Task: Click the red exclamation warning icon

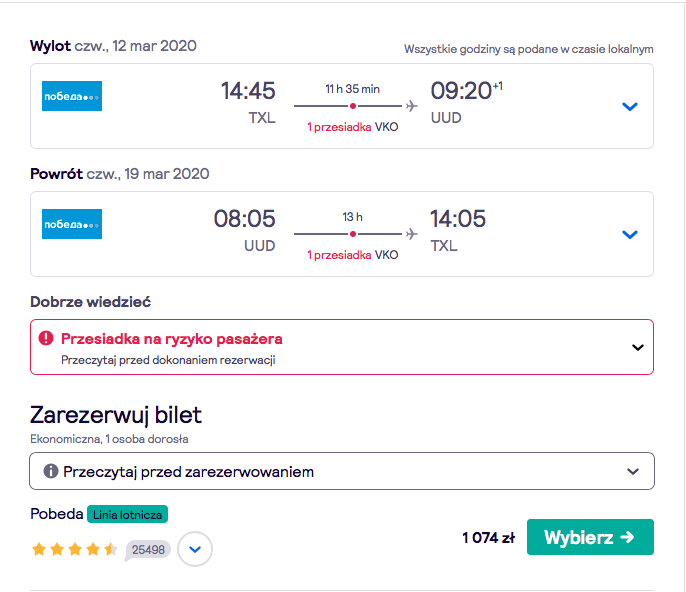Action: point(46,338)
